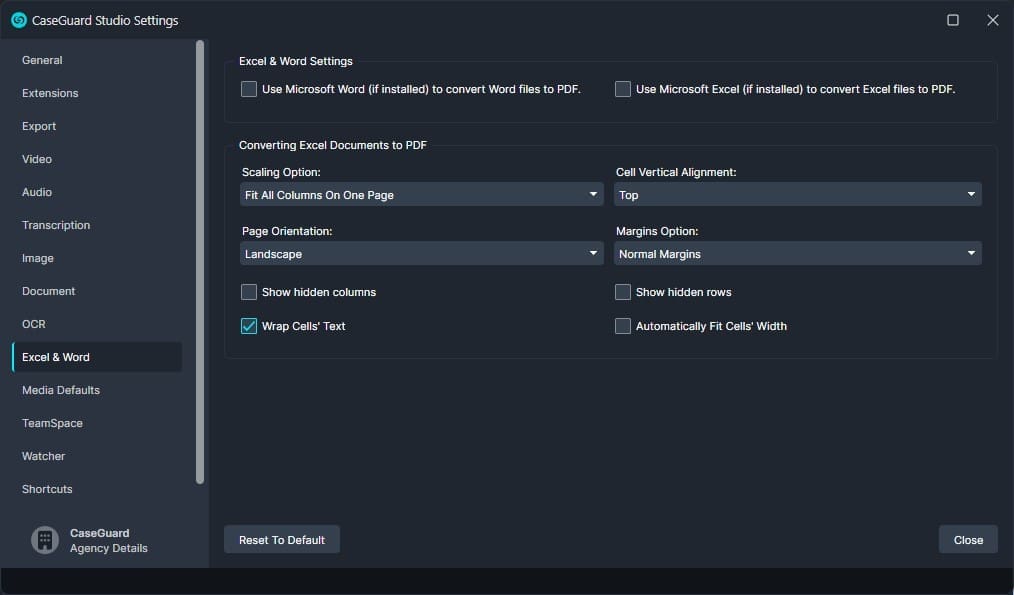Enable Automatically Fit Cells' Width
The image size is (1014, 595).
tap(623, 326)
